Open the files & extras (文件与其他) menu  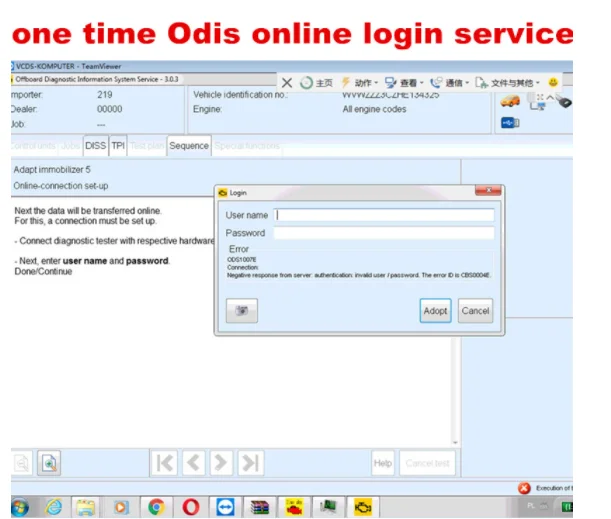(x=507, y=83)
